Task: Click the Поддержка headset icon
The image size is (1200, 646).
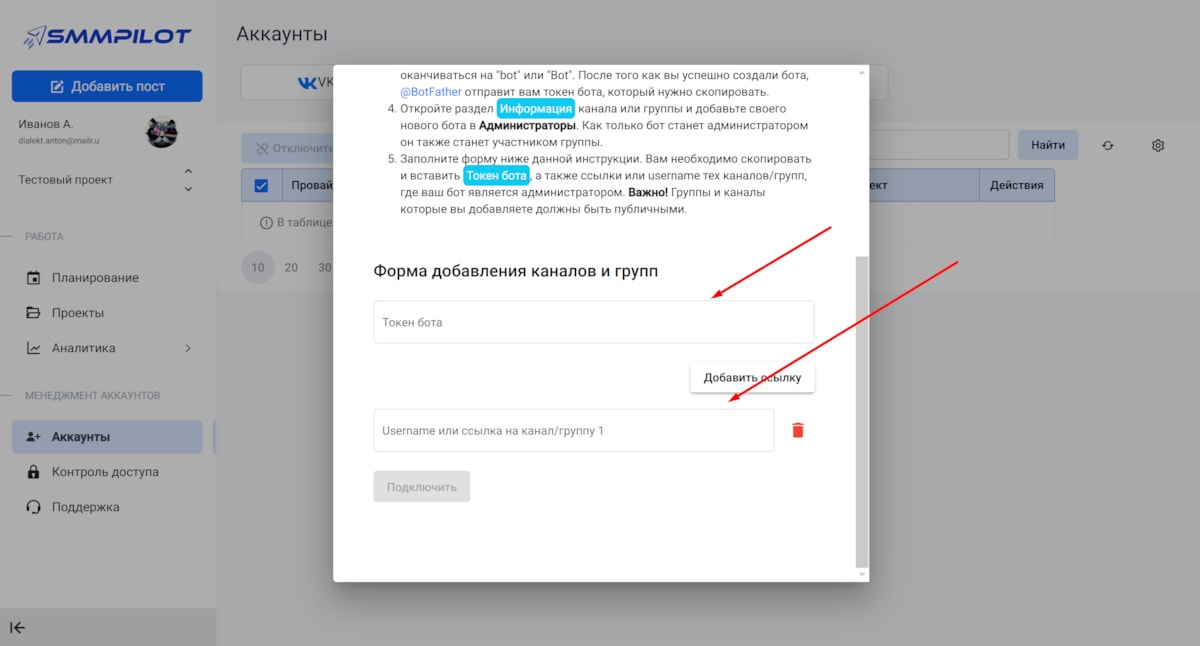Action: 34,507
